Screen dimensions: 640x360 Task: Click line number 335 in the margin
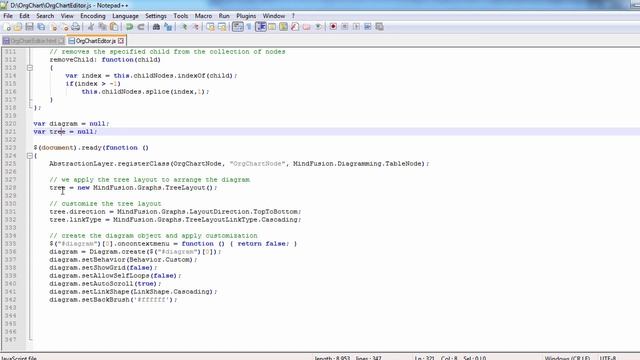[11, 244]
